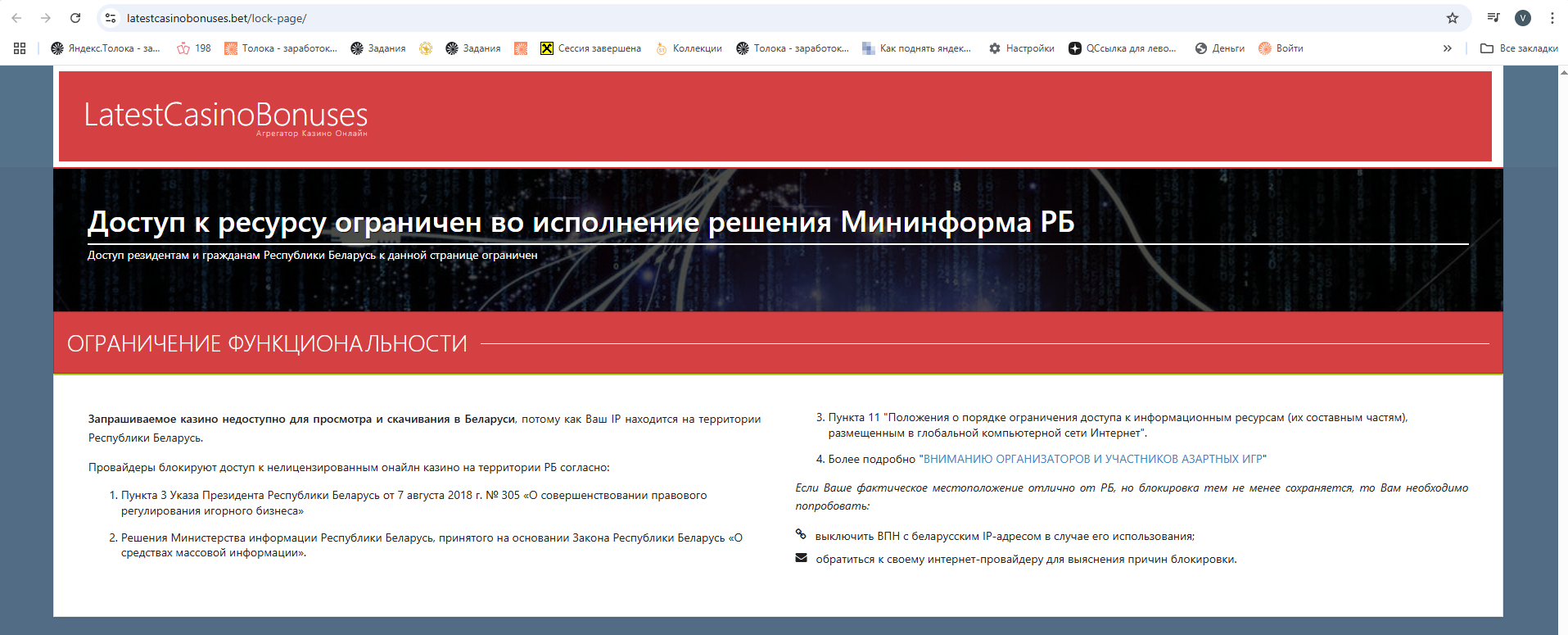Click the 'Войти' bookmark
1568x635 pixels.
point(1281,48)
